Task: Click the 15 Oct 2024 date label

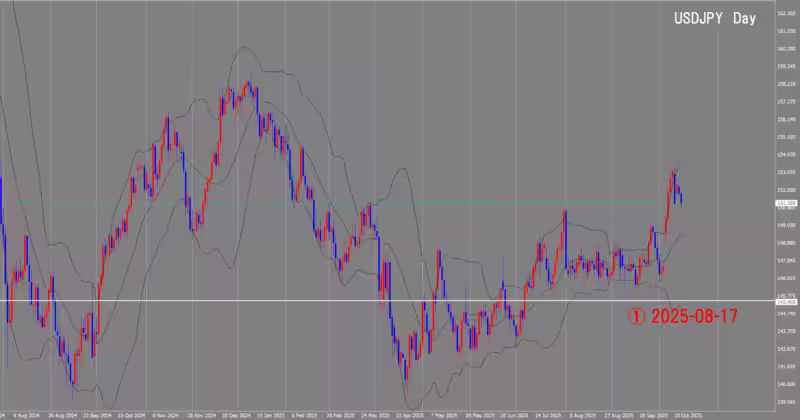Action: pyautogui.click(x=131, y=412)
